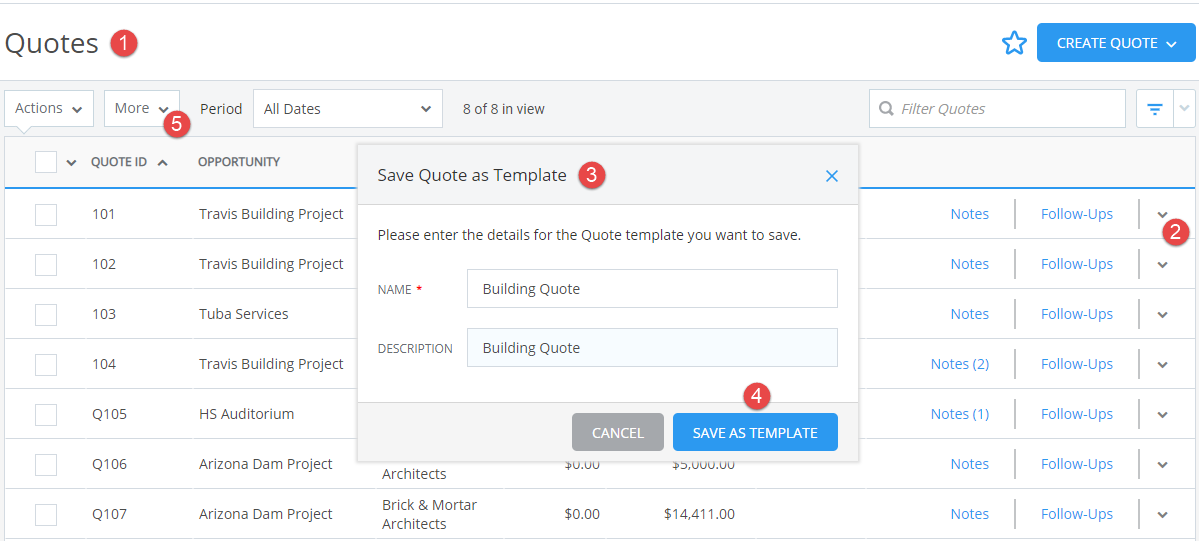Click the search magnifier in Filter Quotes
Screen dimensions: 1199x541
coord(886,109)
